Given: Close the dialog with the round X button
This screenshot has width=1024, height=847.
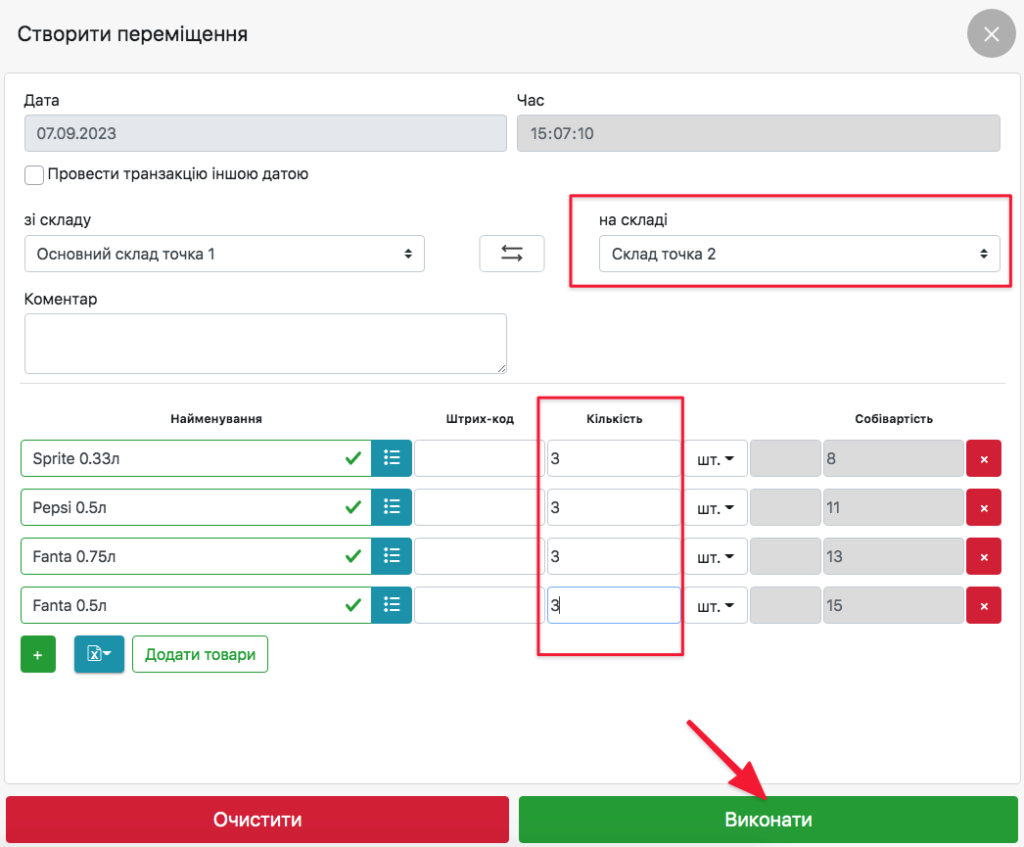Looking at the screenshot, I should [991, 35].
